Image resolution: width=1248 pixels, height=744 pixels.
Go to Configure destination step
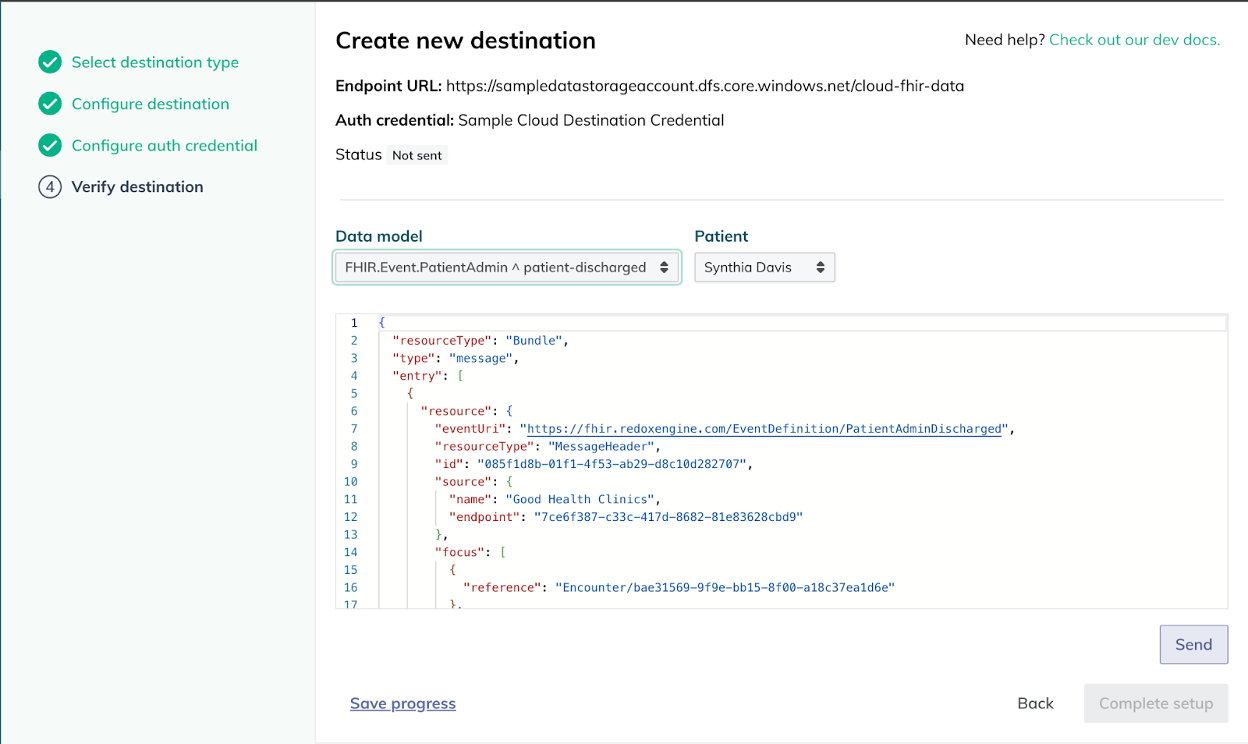(150, 104)
